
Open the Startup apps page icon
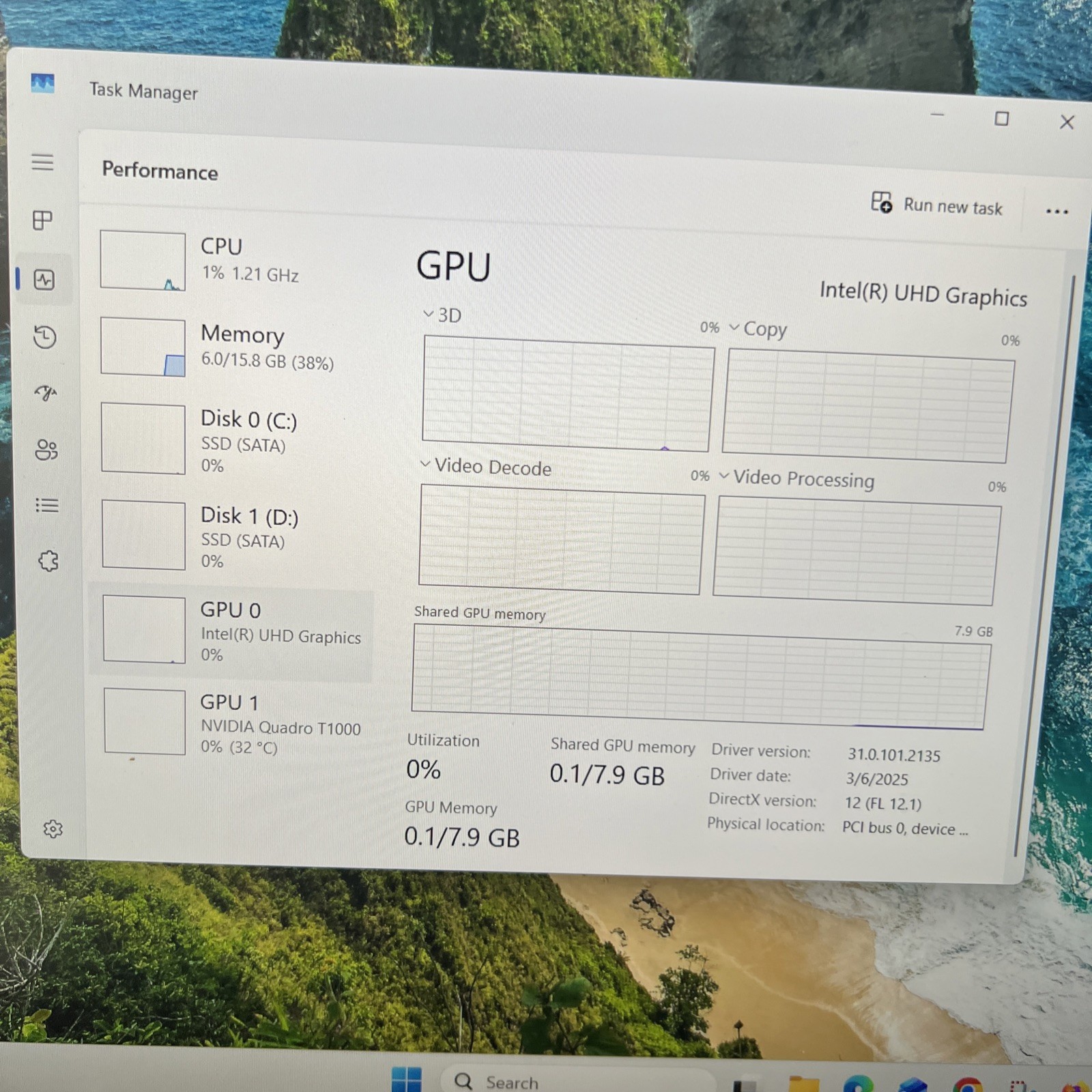[x=46, y=392]
